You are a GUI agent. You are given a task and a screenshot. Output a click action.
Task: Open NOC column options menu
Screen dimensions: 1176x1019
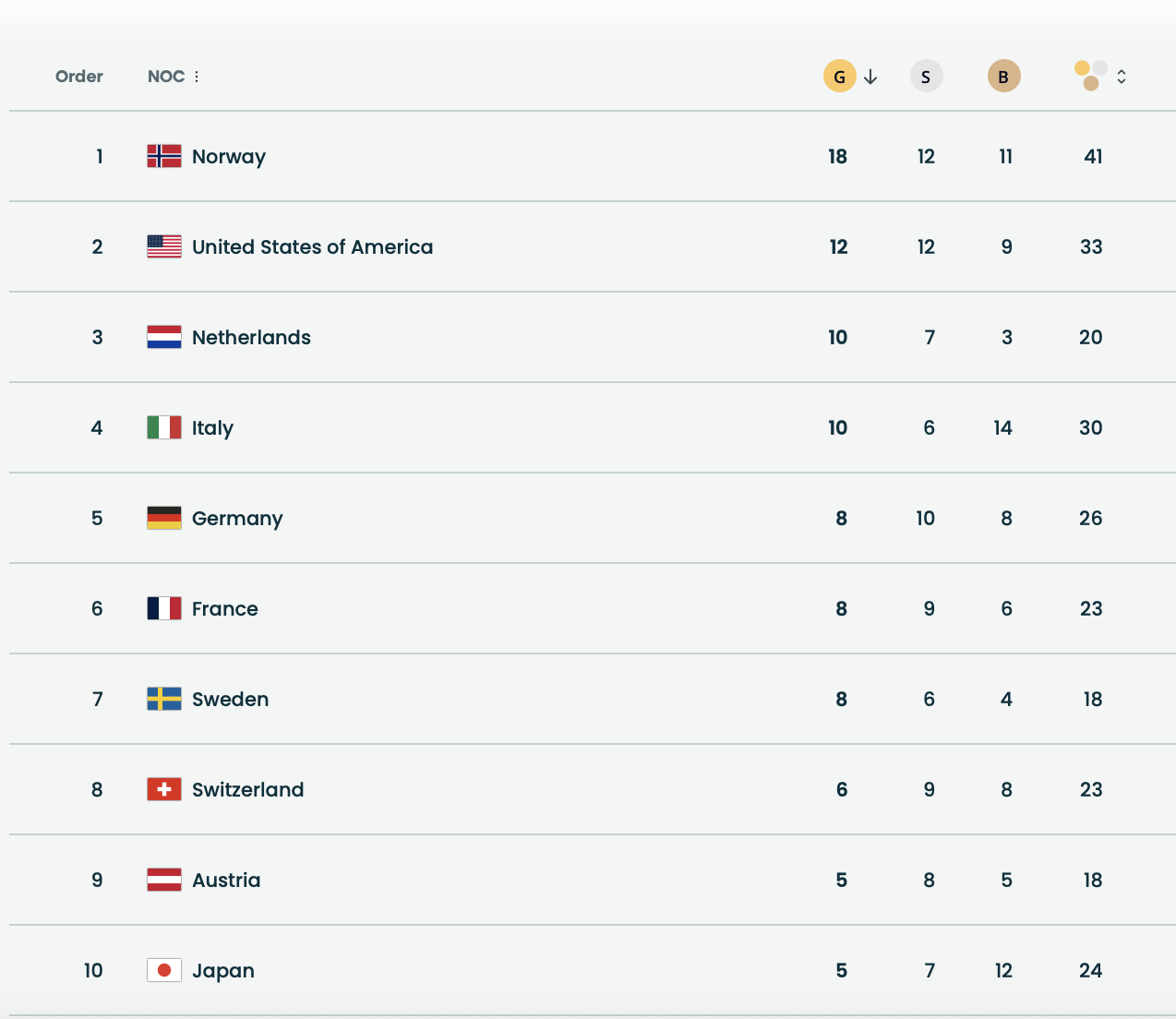[x=197, y=77]
